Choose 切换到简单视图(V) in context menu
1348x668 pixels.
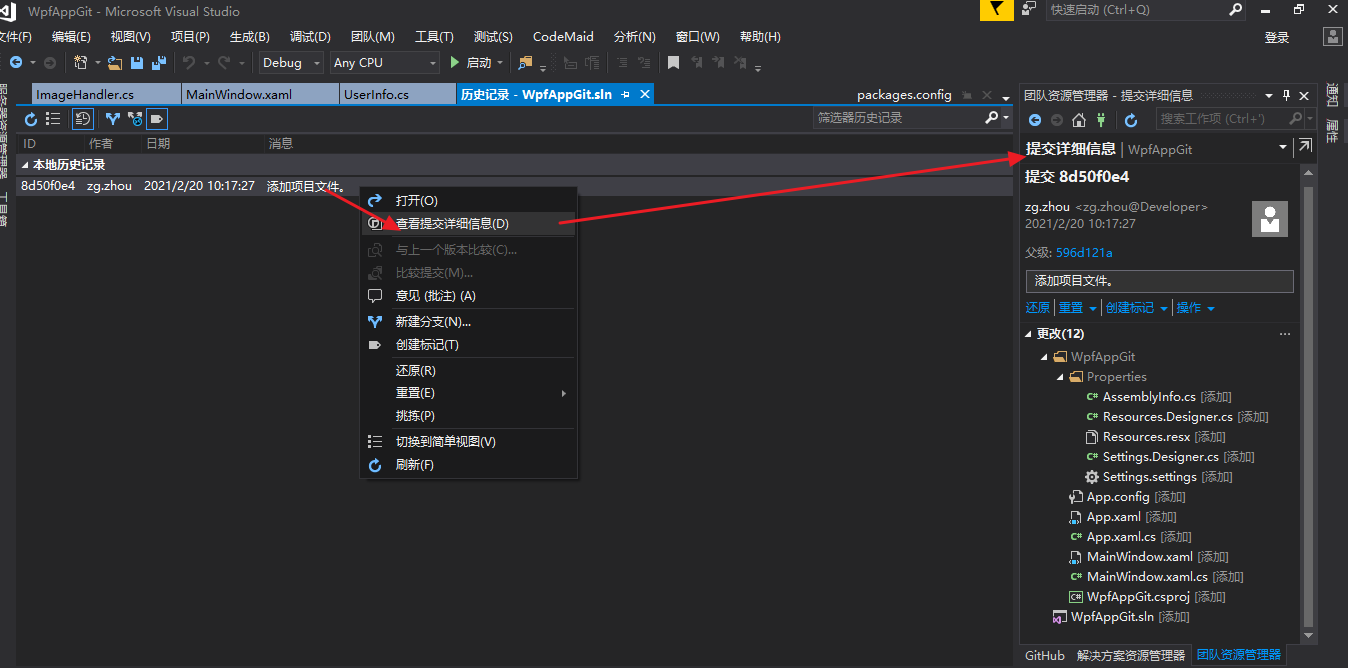pyautogui.click(x=468, y=441)
